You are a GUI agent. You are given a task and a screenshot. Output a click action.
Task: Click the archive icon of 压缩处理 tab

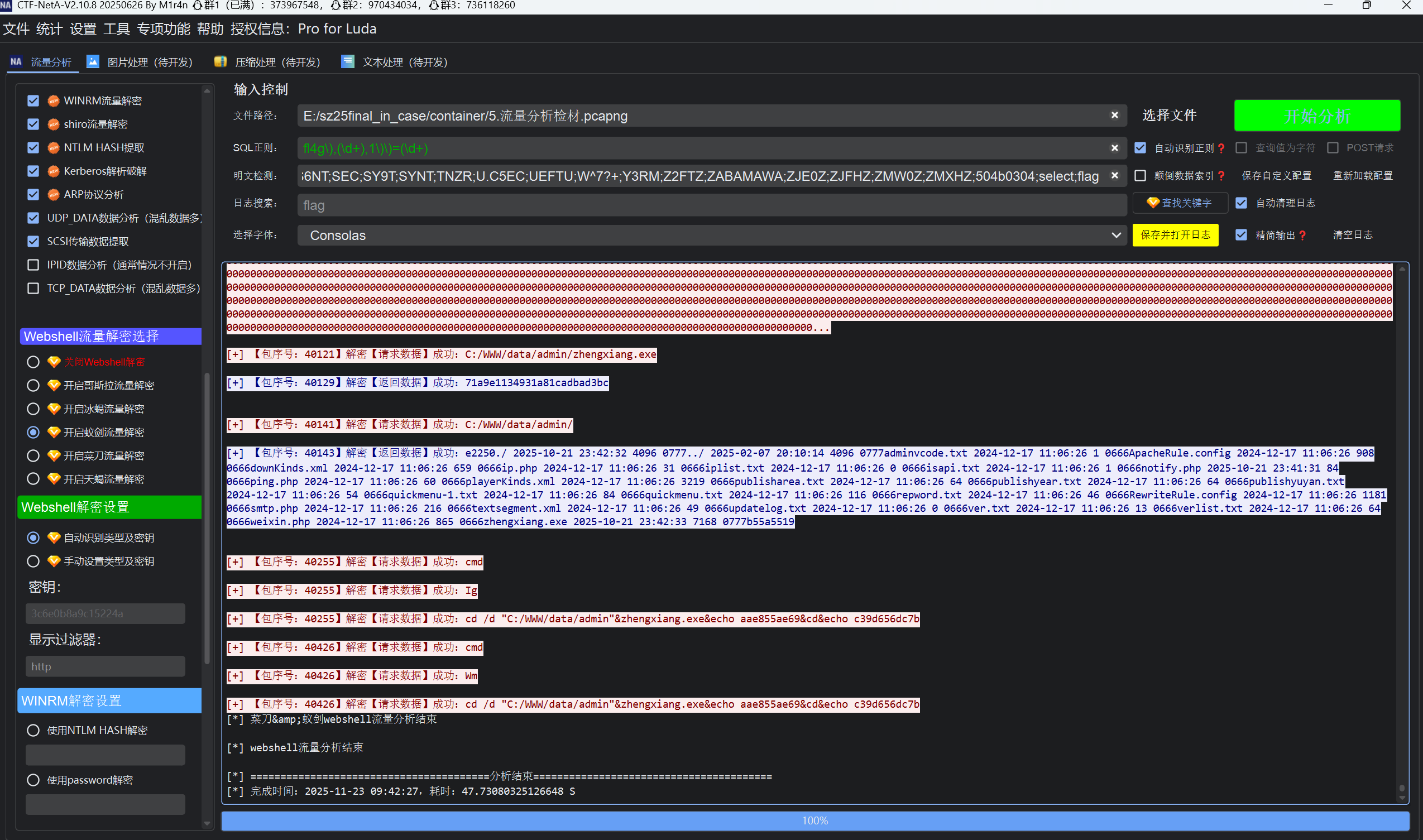click(220, 62)
